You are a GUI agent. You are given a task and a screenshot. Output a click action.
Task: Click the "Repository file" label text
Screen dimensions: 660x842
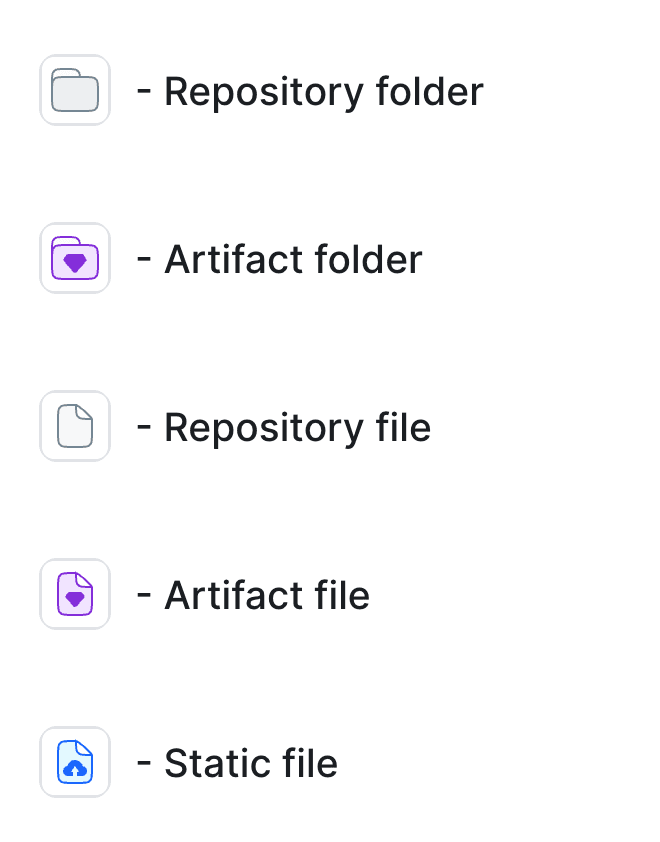[297, 428]
